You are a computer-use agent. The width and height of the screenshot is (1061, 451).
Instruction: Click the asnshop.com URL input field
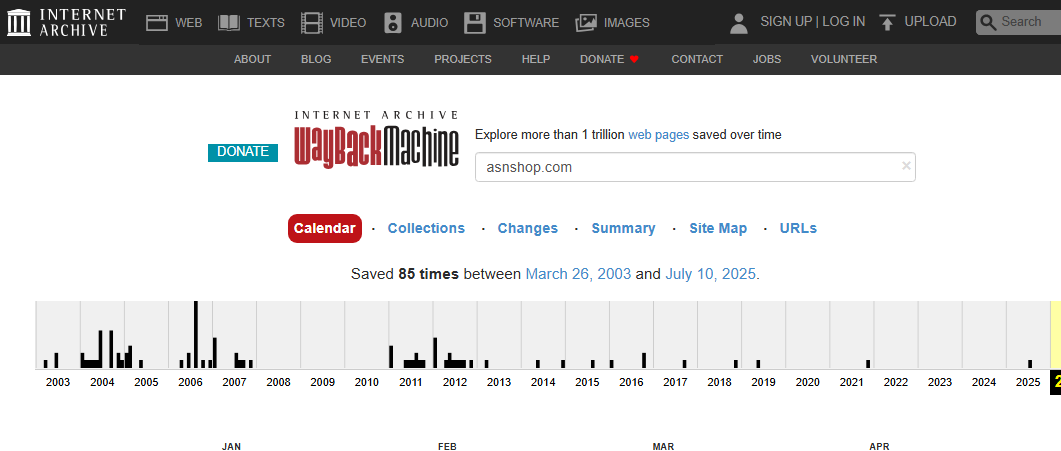coord(695,167)
